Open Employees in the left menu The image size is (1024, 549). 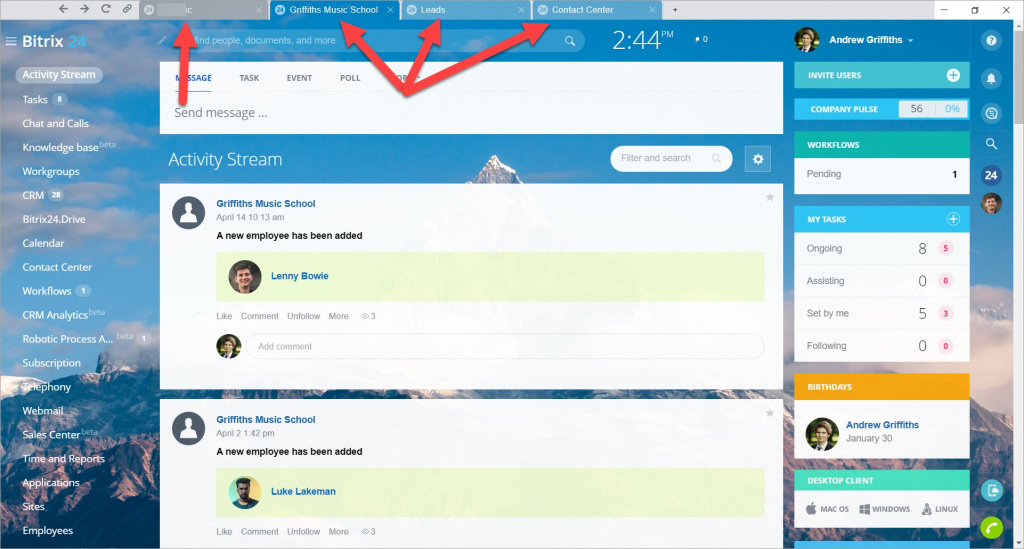pos(48,531)
